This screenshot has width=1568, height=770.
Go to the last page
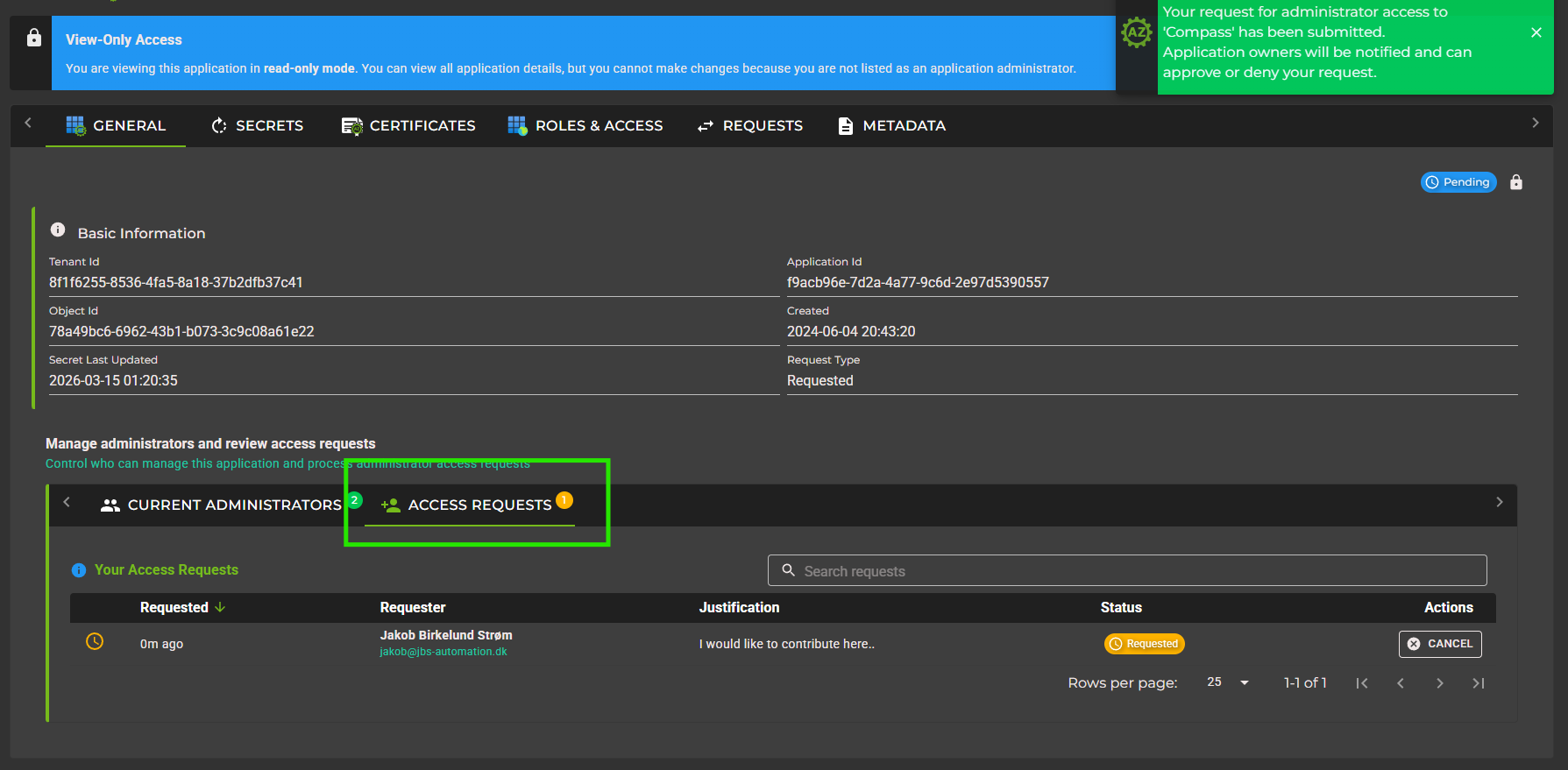pyautogui.click(x=1479, y=683)
